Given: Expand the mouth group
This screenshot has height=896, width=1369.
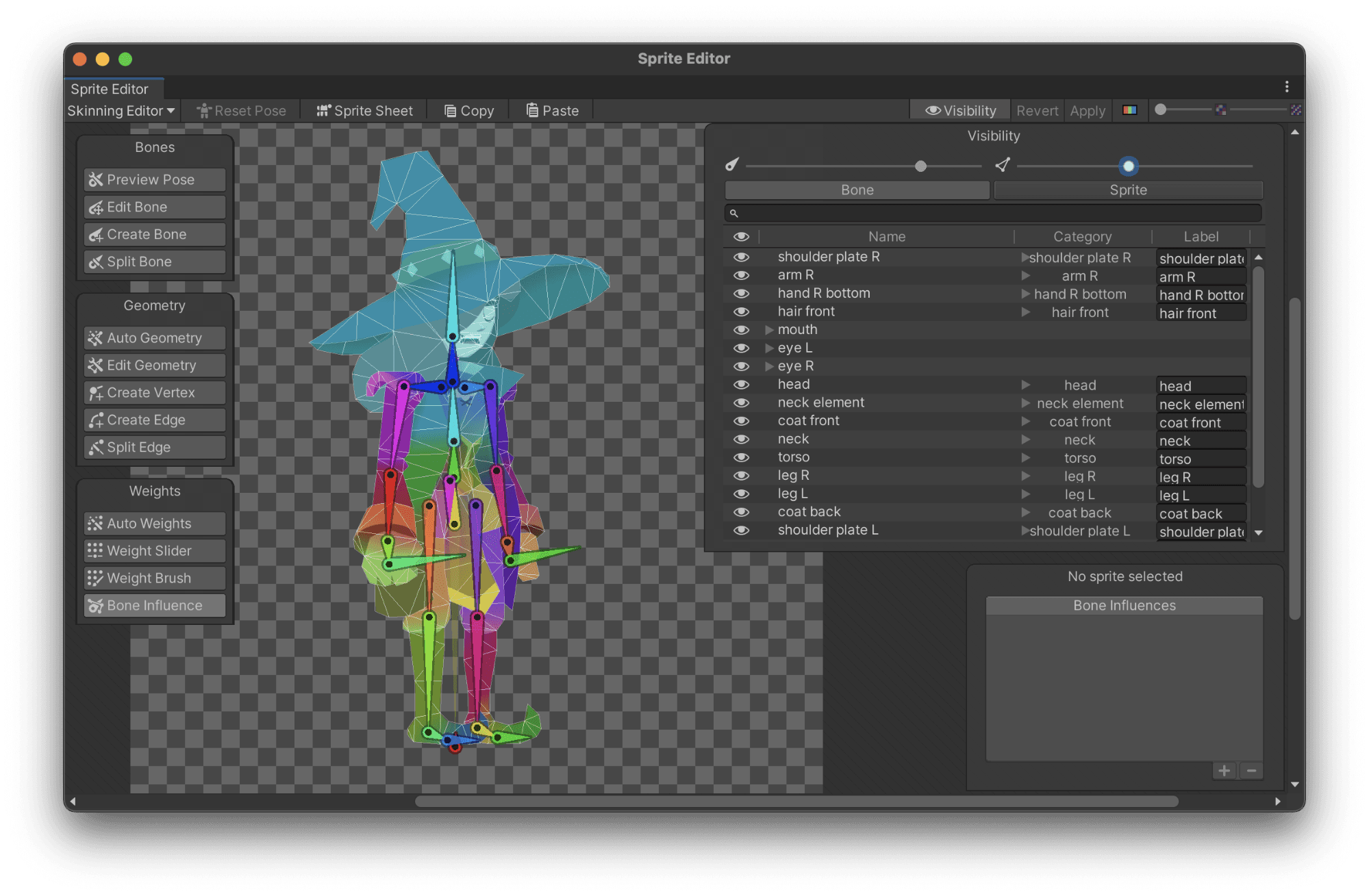Looking at the screenshot, I should [x=769, y=330].
